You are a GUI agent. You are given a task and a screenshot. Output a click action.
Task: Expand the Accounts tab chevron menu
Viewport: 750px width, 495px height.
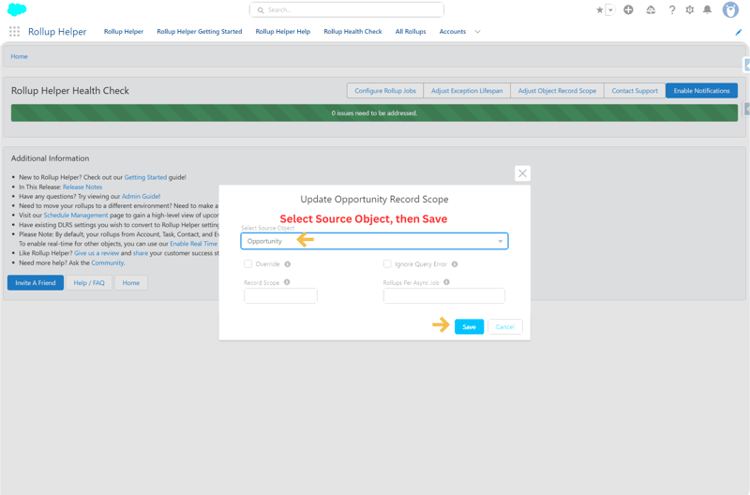(x=477, y=32)
